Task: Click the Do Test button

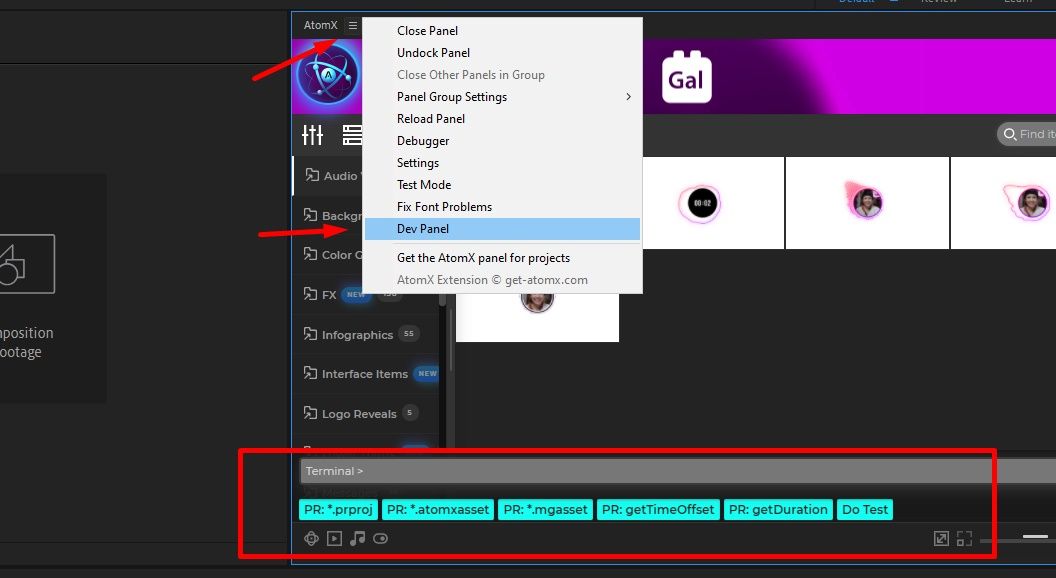Action: pos(864,509)
